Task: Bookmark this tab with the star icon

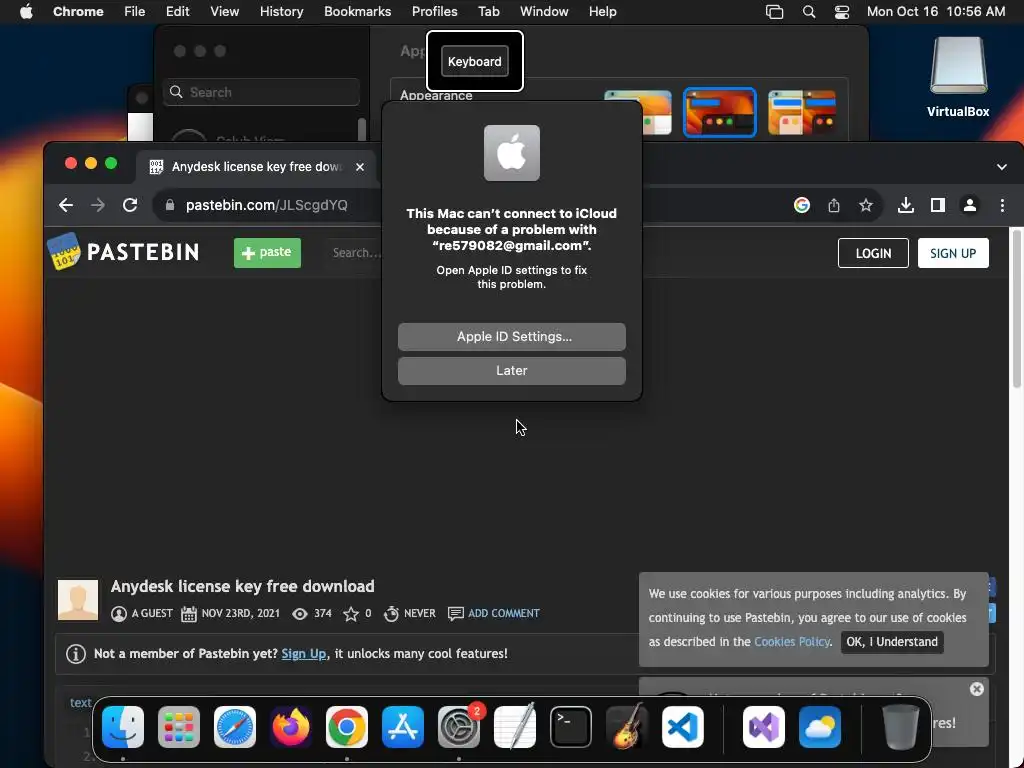Action: 866,205
